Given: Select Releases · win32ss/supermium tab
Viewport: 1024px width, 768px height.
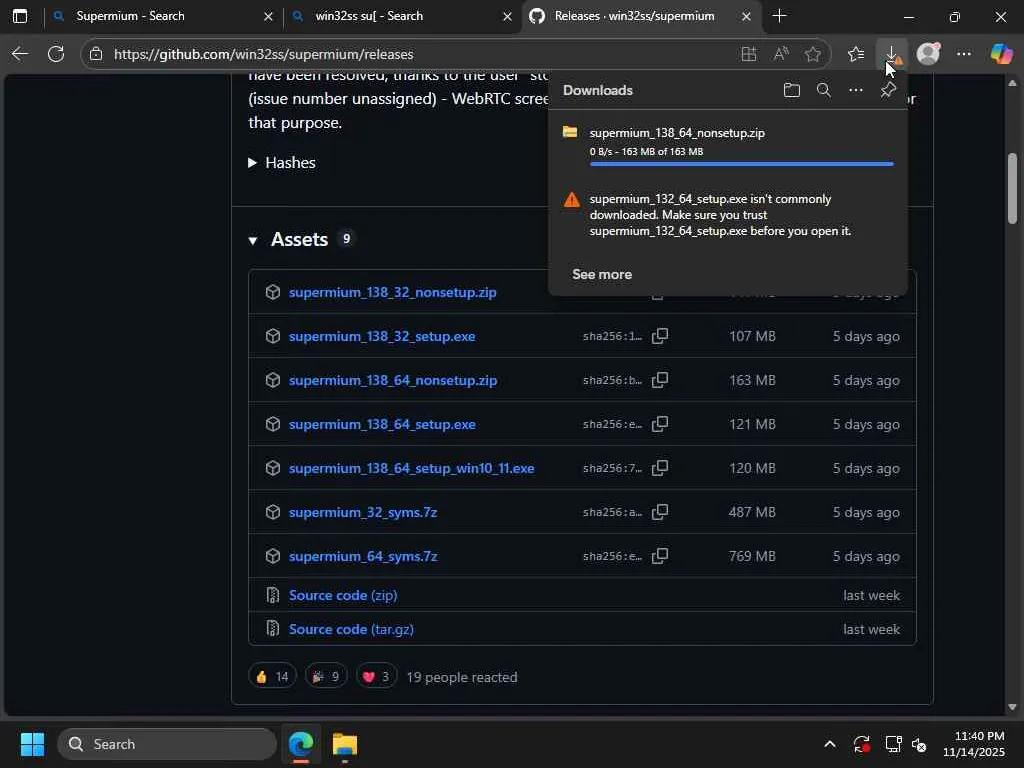Looking at the screenshot, I should click(x=634, y=16).
